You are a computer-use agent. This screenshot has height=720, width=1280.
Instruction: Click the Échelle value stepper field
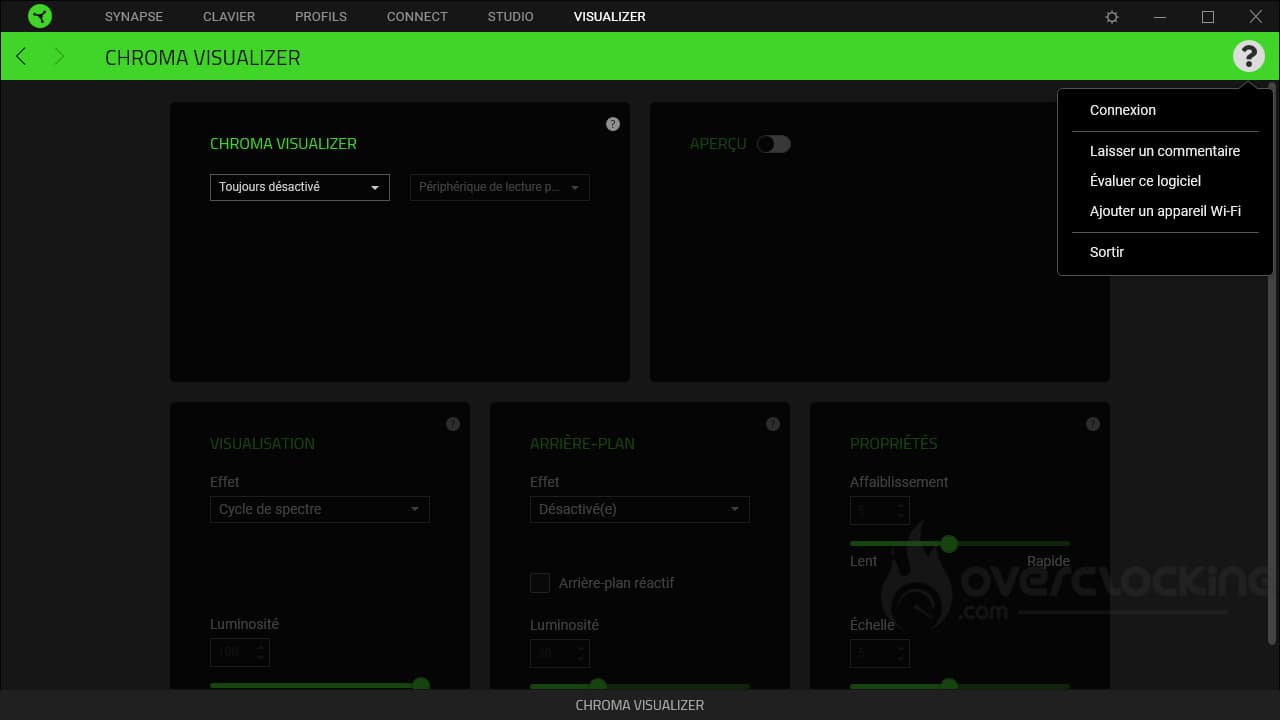pos(880,653)
